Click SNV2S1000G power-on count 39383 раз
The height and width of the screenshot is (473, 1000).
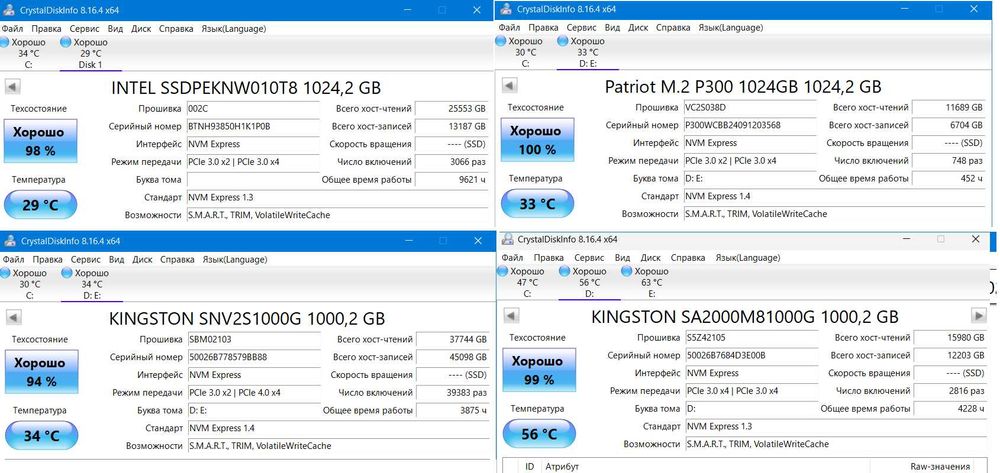click(454, 393)
